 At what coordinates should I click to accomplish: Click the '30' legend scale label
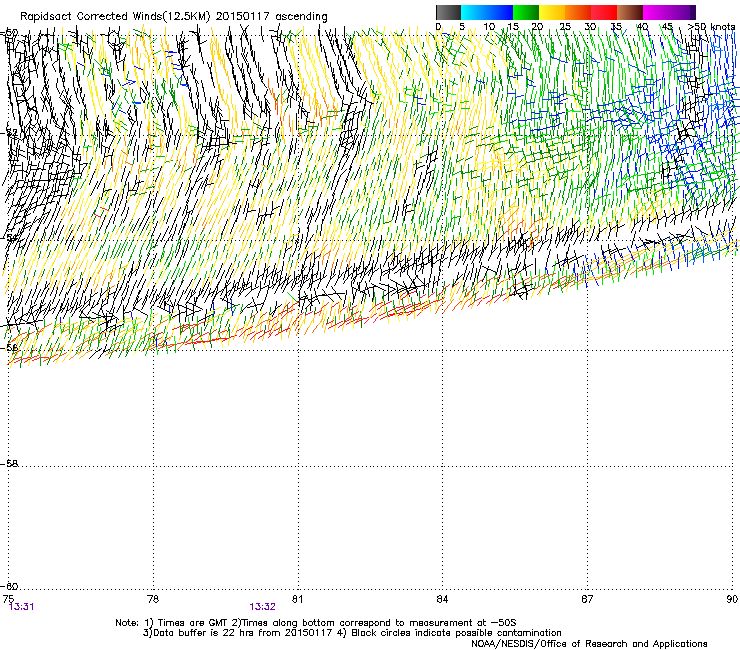pyautogui.click(x=590, y=27)
